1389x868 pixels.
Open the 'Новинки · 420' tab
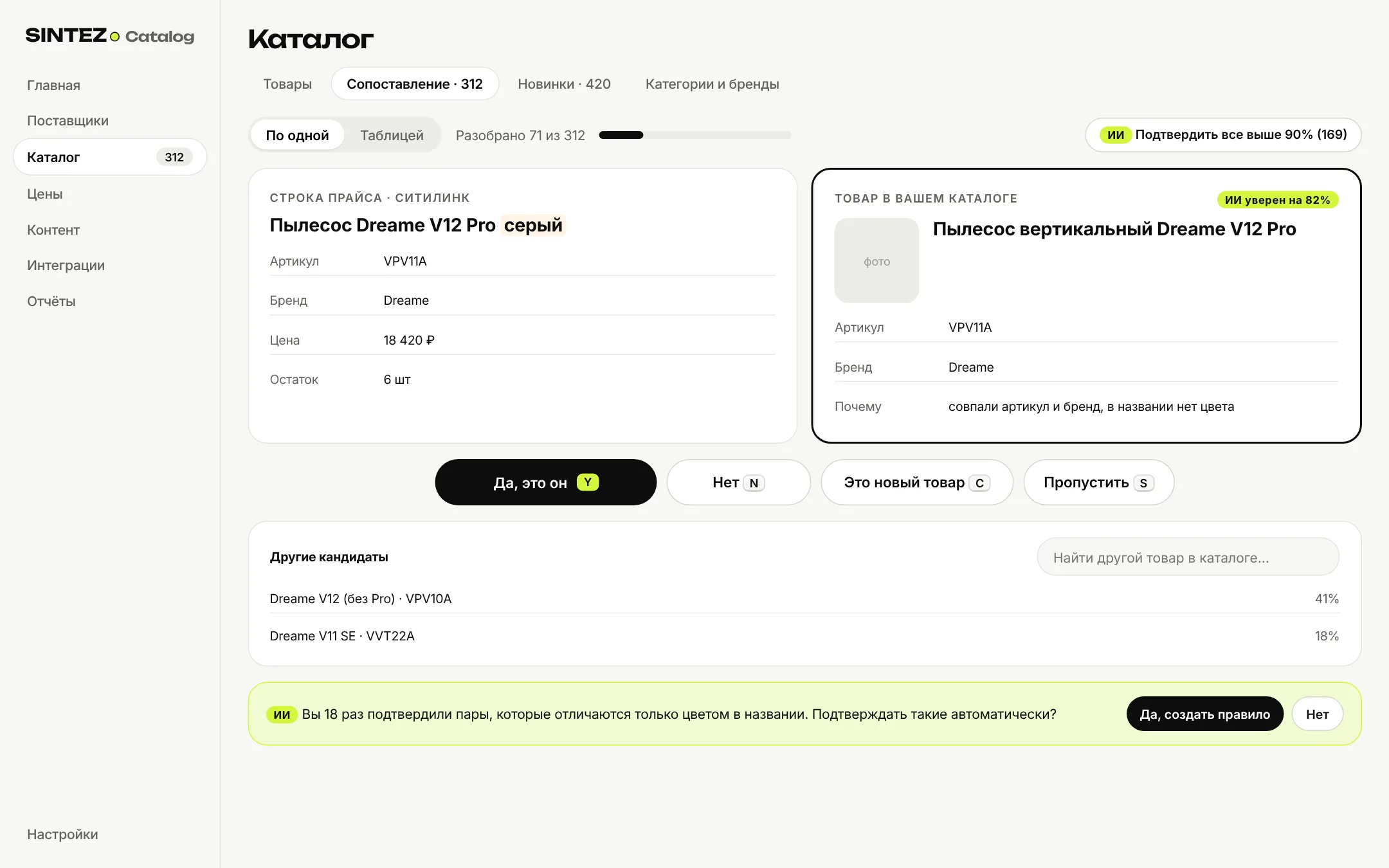point(564,84)
